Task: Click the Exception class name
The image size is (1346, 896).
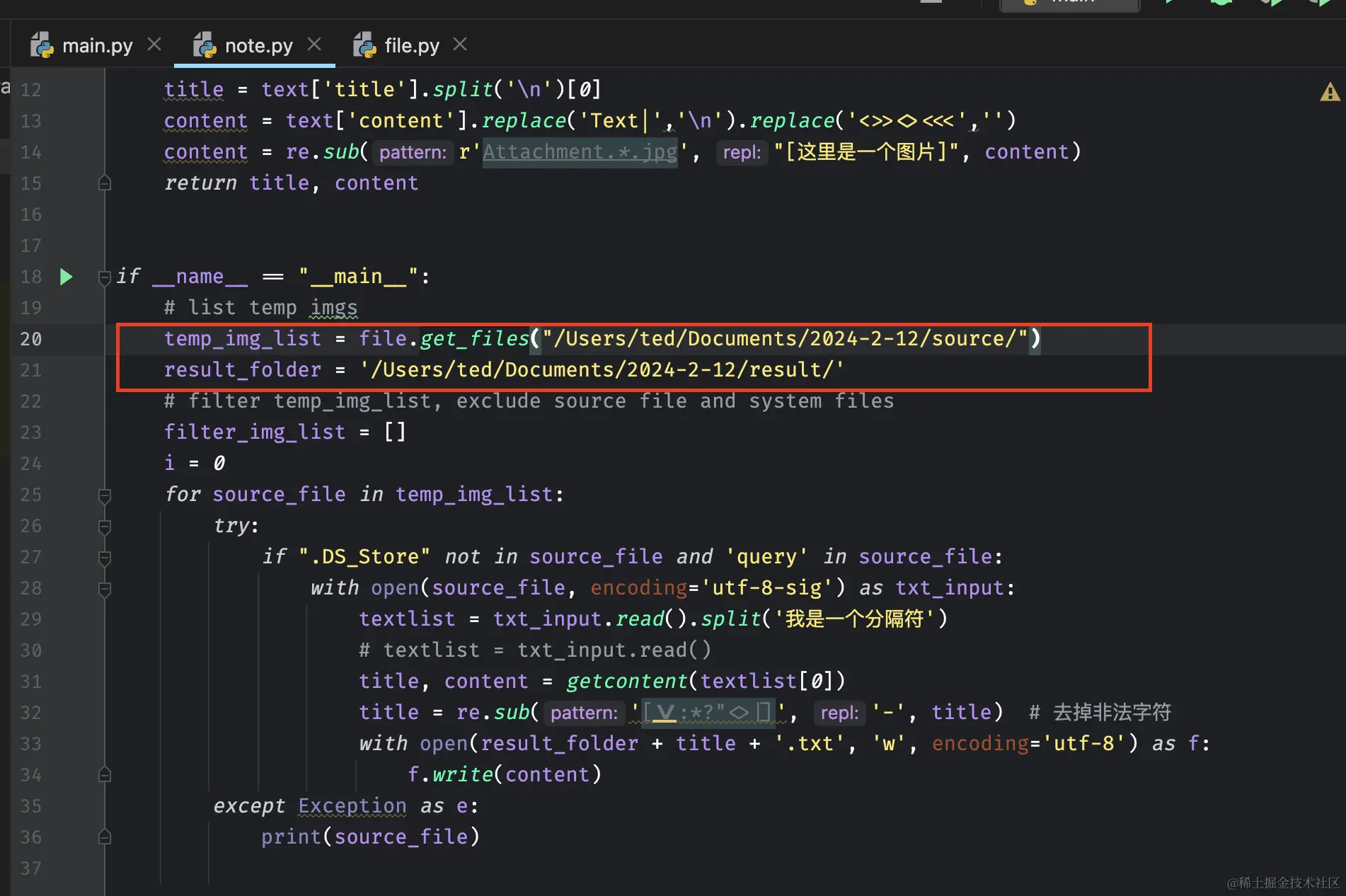Action: [x=352, y=806]
